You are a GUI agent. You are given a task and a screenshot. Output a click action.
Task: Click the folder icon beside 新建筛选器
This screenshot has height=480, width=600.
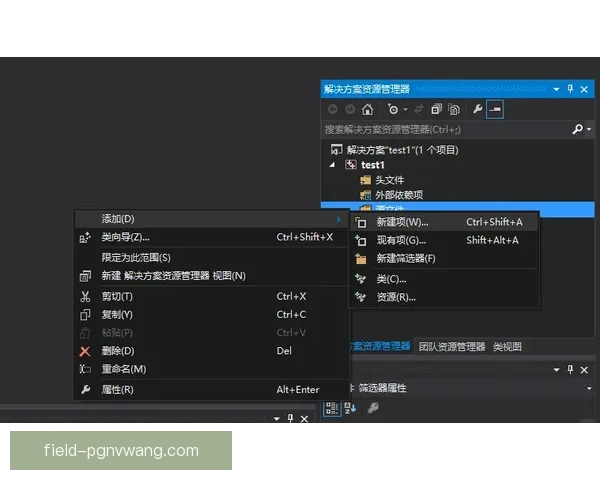(360, 259)
